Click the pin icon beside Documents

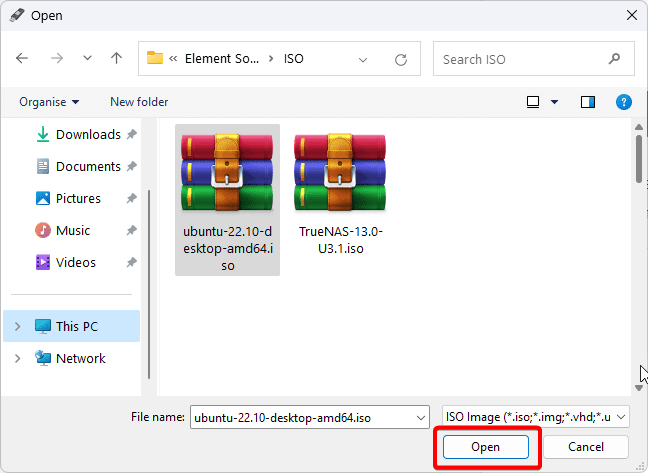click(x=131, y=166)
